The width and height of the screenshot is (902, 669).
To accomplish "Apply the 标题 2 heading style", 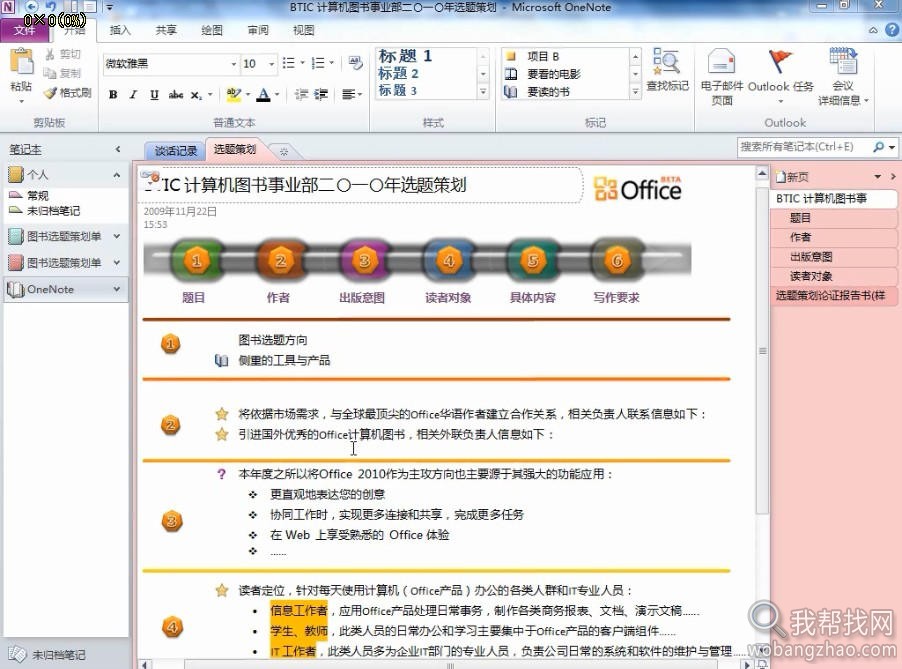I will (398, 74).
